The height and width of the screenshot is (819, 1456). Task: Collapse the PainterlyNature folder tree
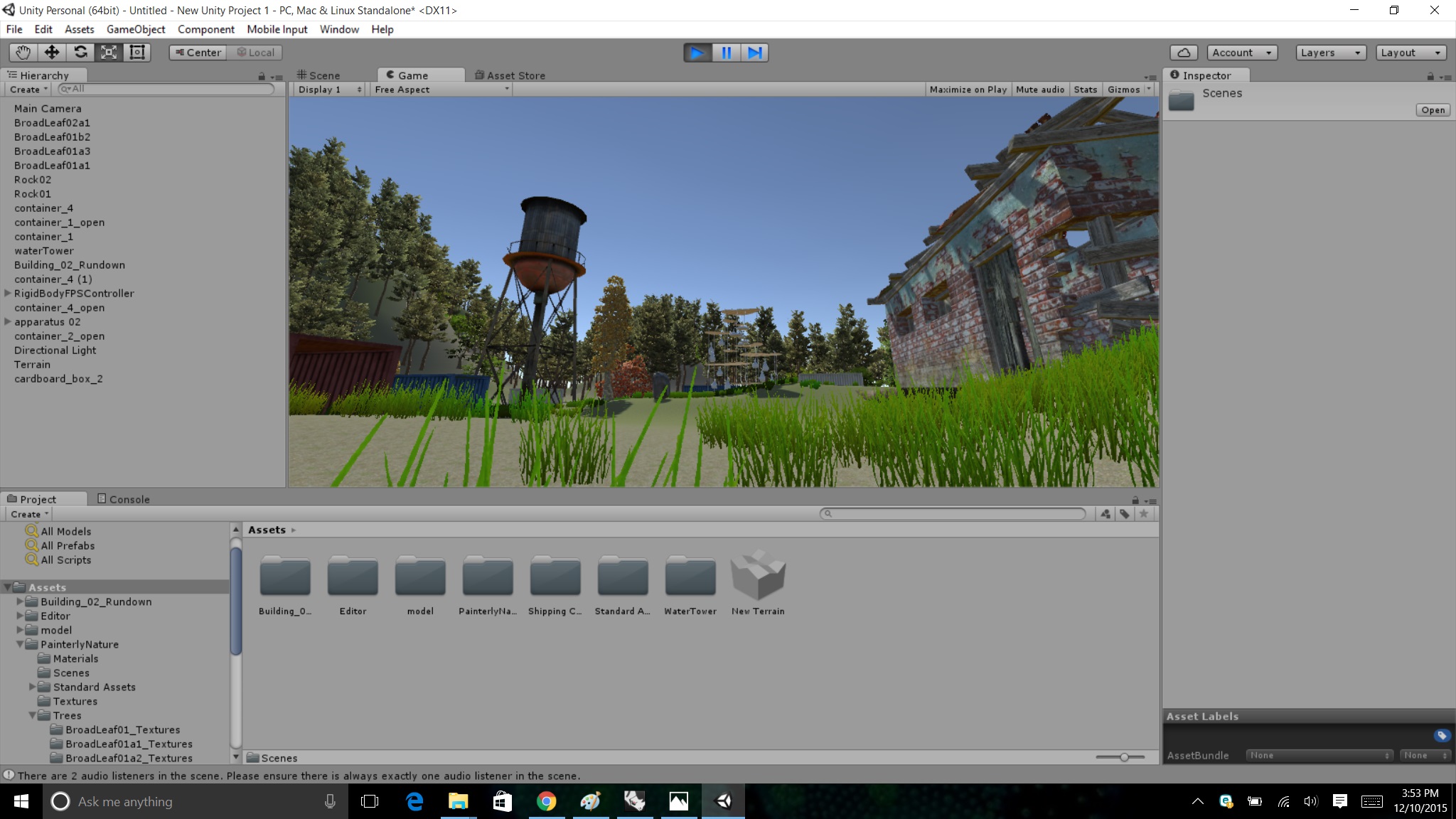click(19, 644)
